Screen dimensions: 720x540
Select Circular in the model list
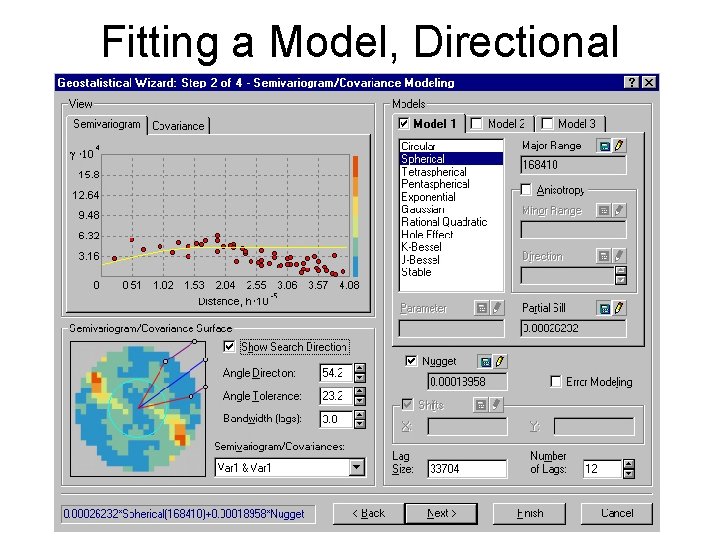point(451,146)
